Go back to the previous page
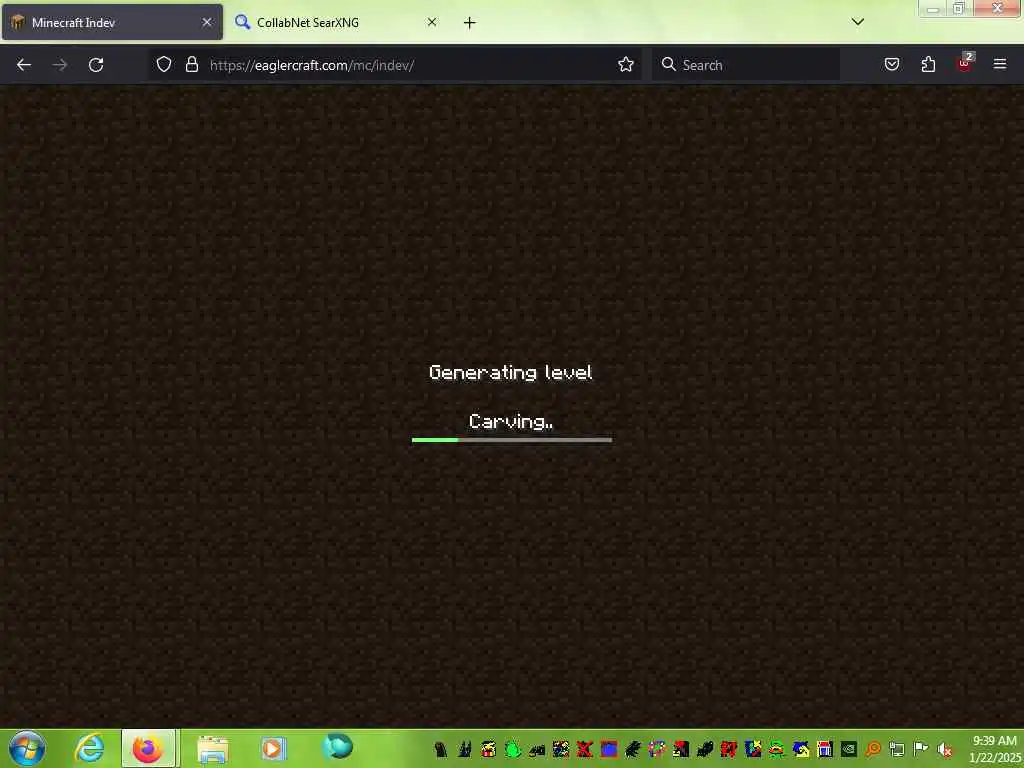This screenshot has width=1024, height=768. (x=24, y=65)
